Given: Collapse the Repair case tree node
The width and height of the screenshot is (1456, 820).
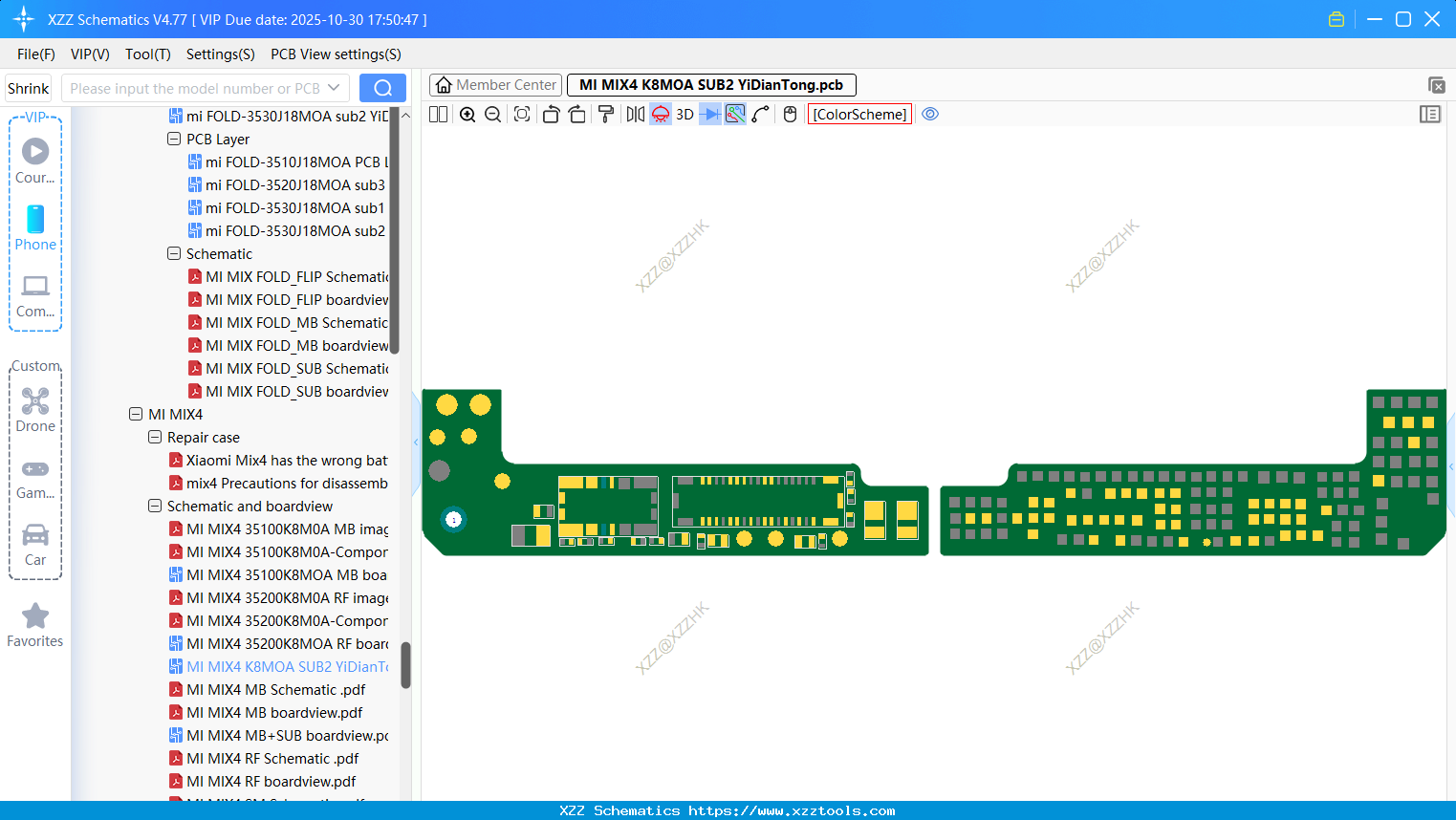Looking at the screenshot, I should tap(155, 438).
